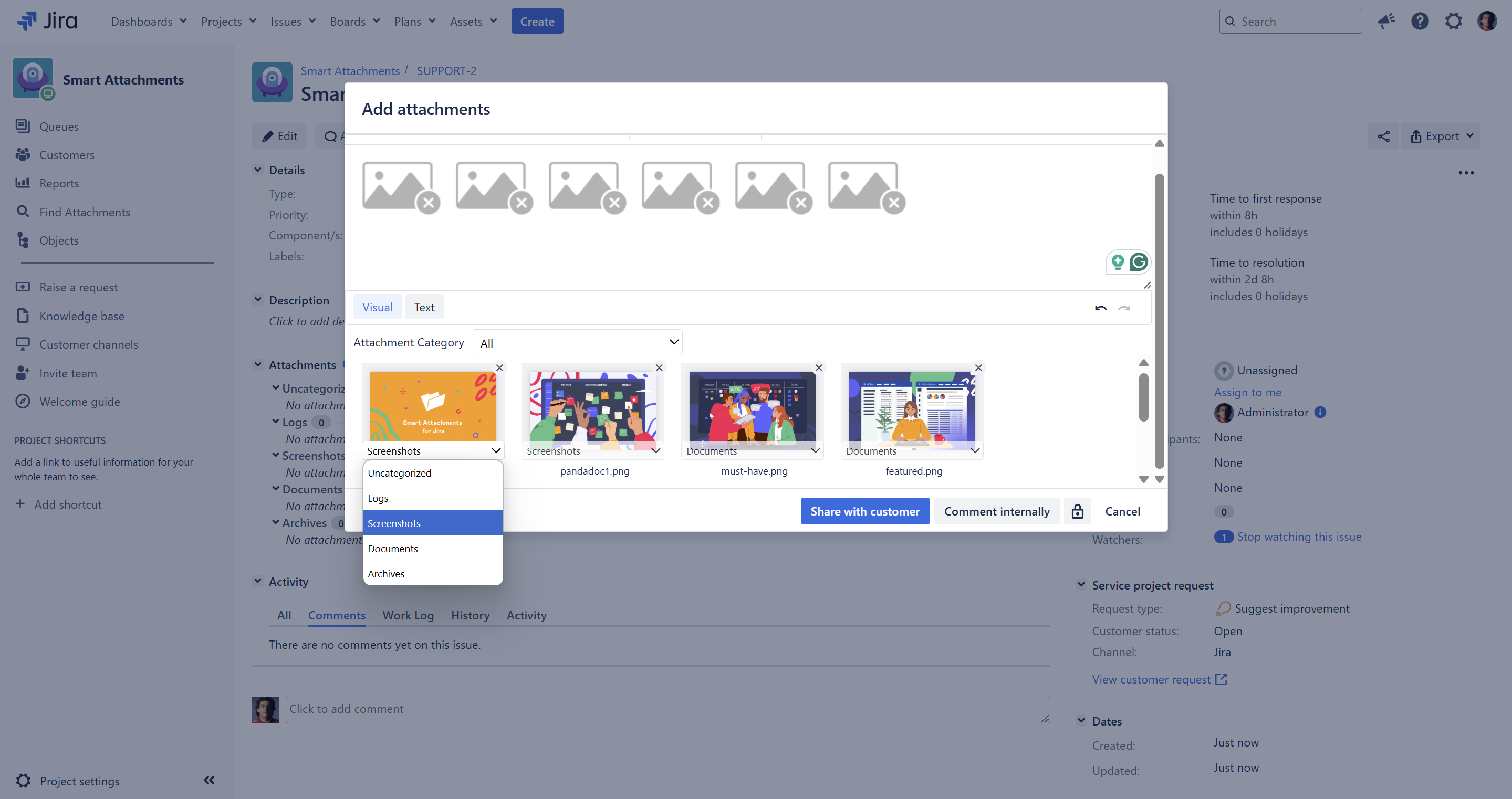Switch the editor to Text mode
This screenshot has width=1512, height=799.
point(424,308)
